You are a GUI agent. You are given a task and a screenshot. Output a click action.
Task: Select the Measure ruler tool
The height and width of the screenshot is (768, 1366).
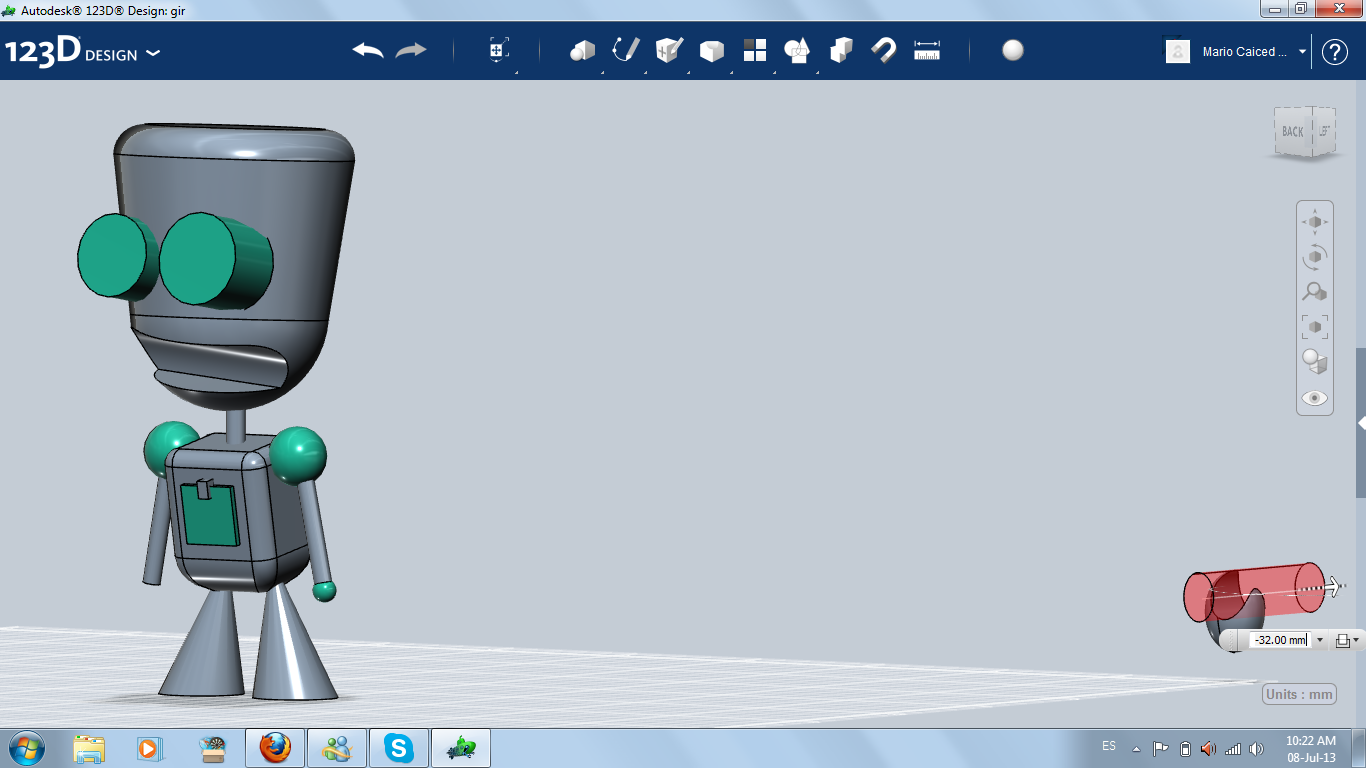(x=927, y=50)
